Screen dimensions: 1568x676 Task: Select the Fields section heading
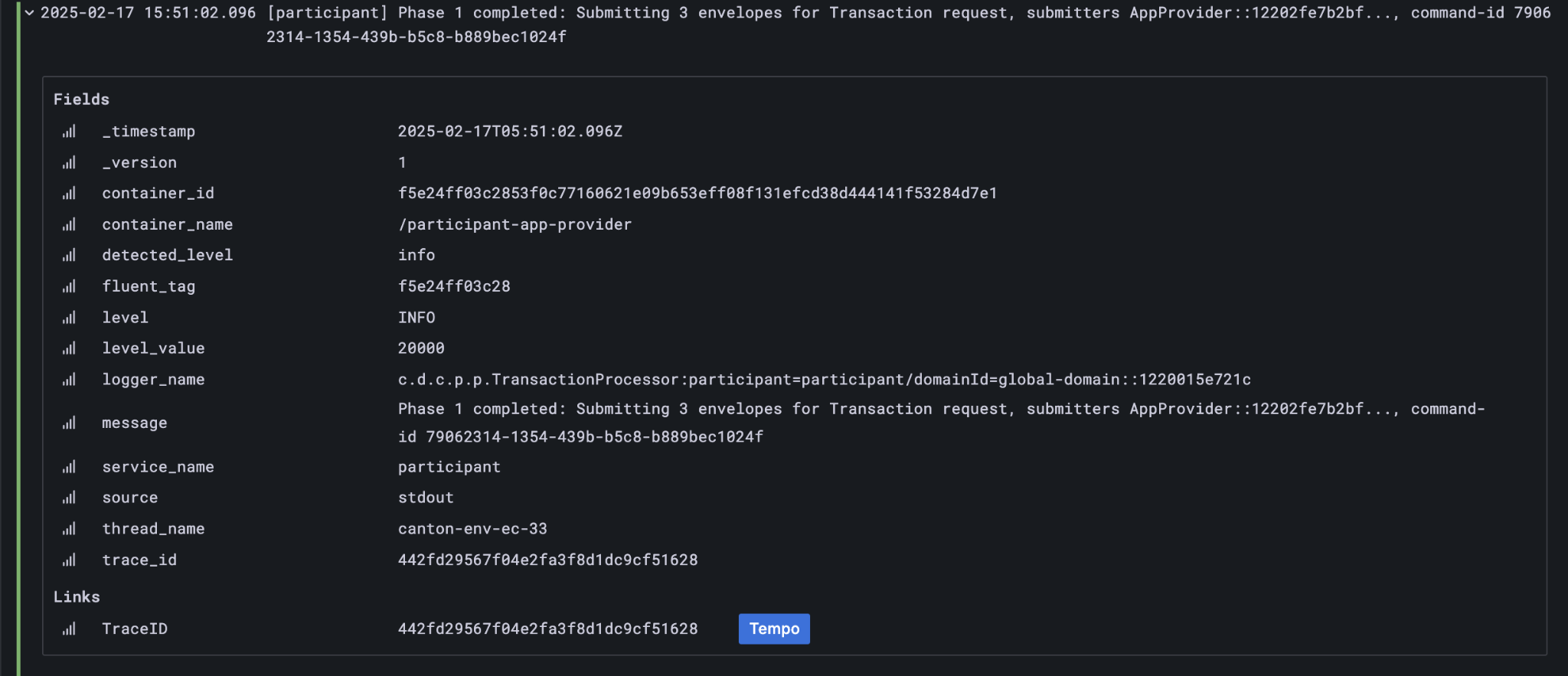[81, 98]
